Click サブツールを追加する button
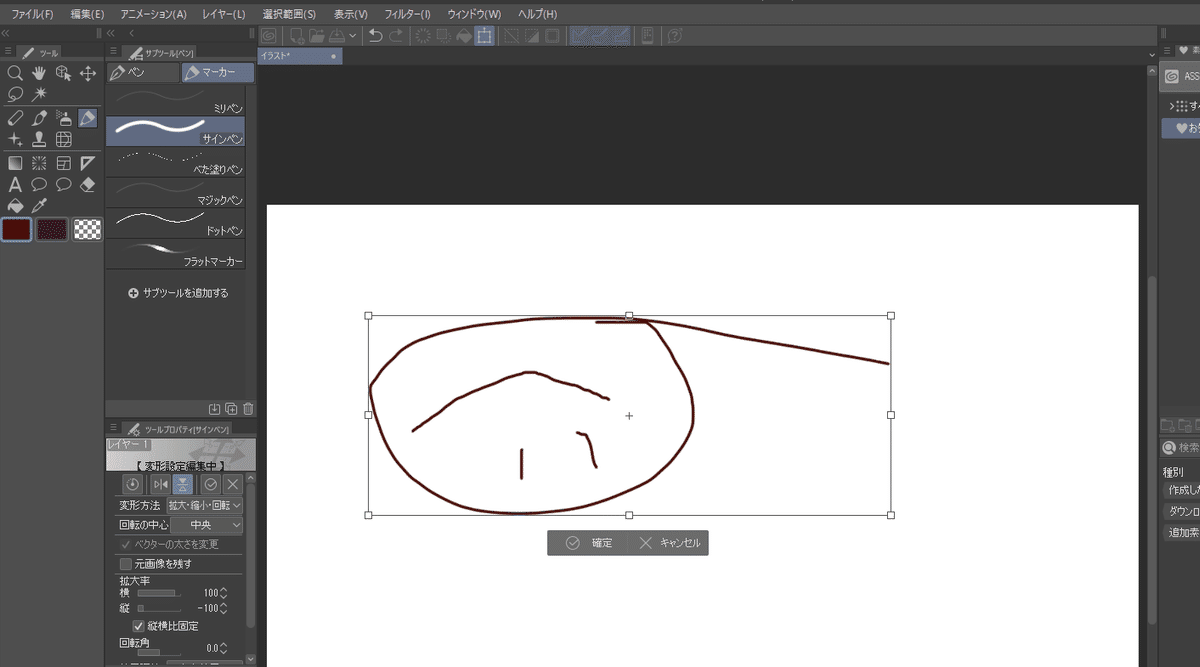This screenshot has height=667, width=1200. (178, 294)
